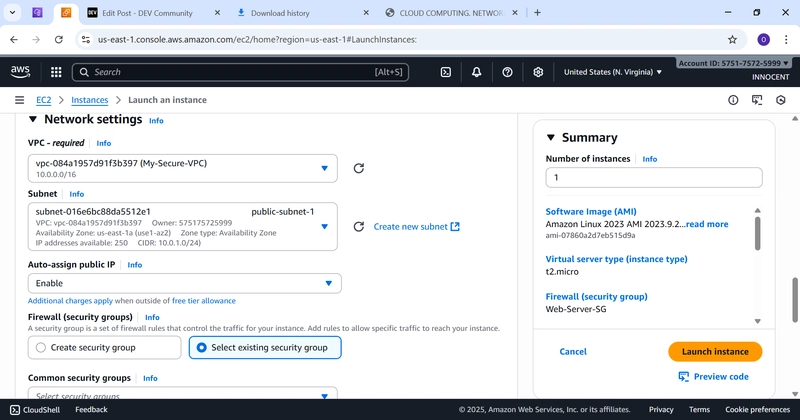
Task: Collapse the Summary panel
Action: click(x=551, y=137)
